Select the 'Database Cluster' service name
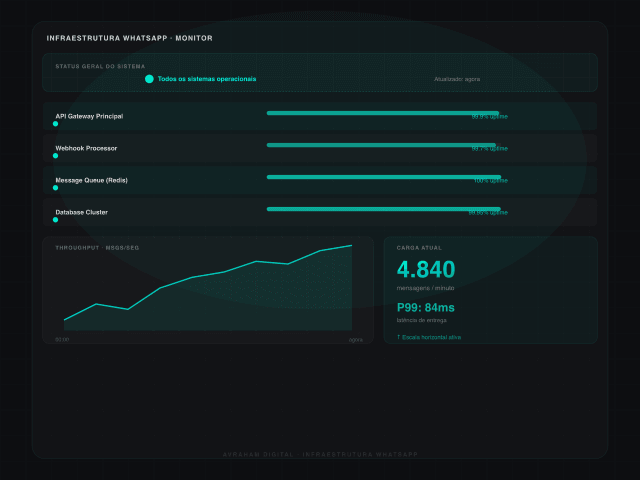The height and width of the screenshot is (480, 640). 82,212
